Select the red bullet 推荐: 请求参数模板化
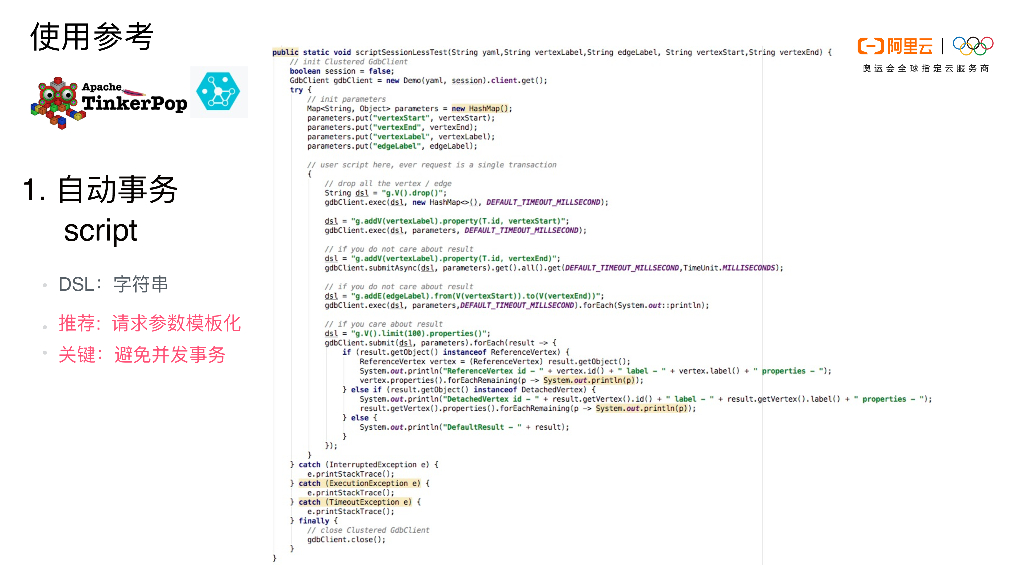The width and height of the screenshot is (1024, 576). coord(150,323)
